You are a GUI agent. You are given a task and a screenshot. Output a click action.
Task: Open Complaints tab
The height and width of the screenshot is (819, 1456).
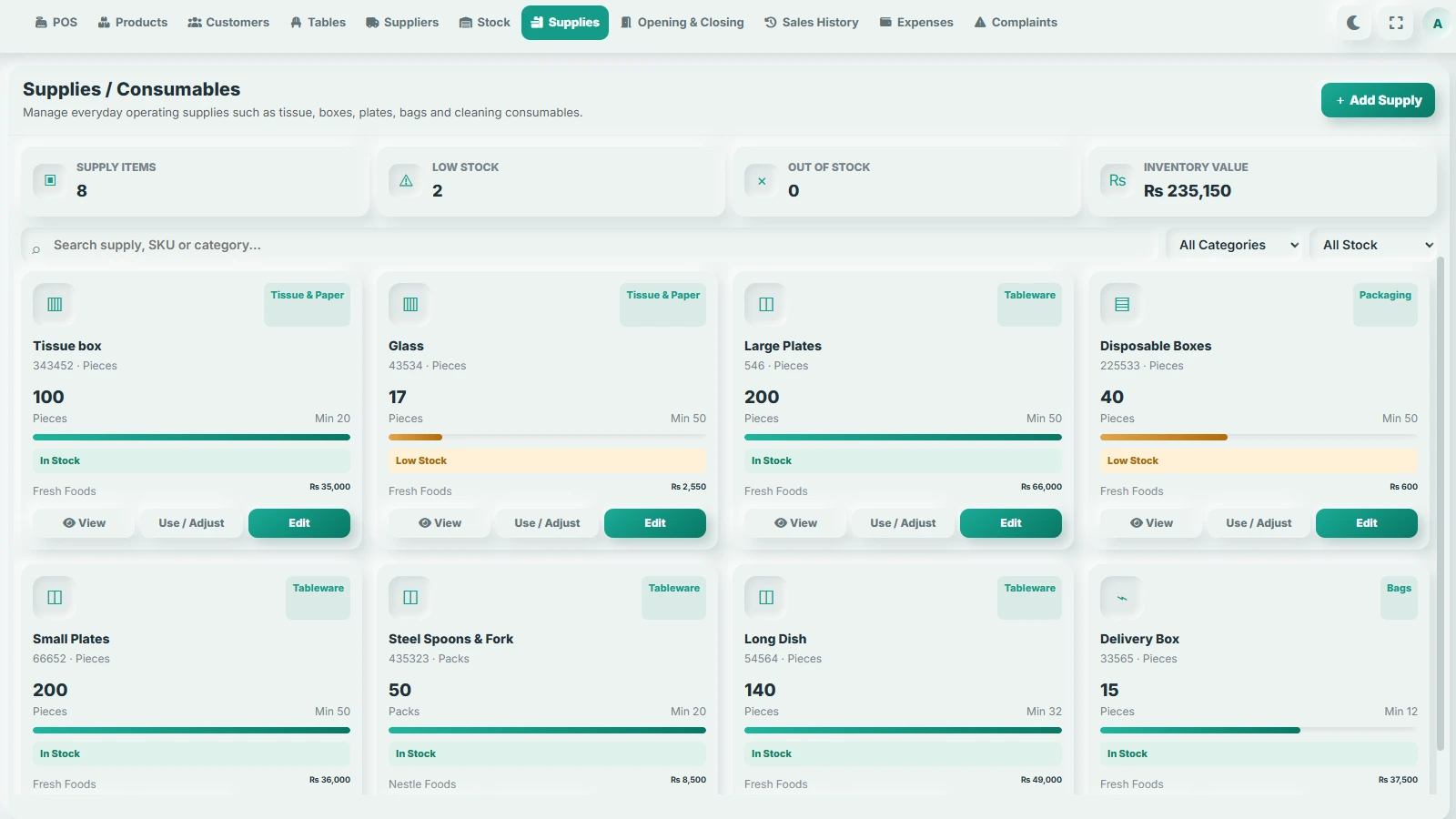1016,22
